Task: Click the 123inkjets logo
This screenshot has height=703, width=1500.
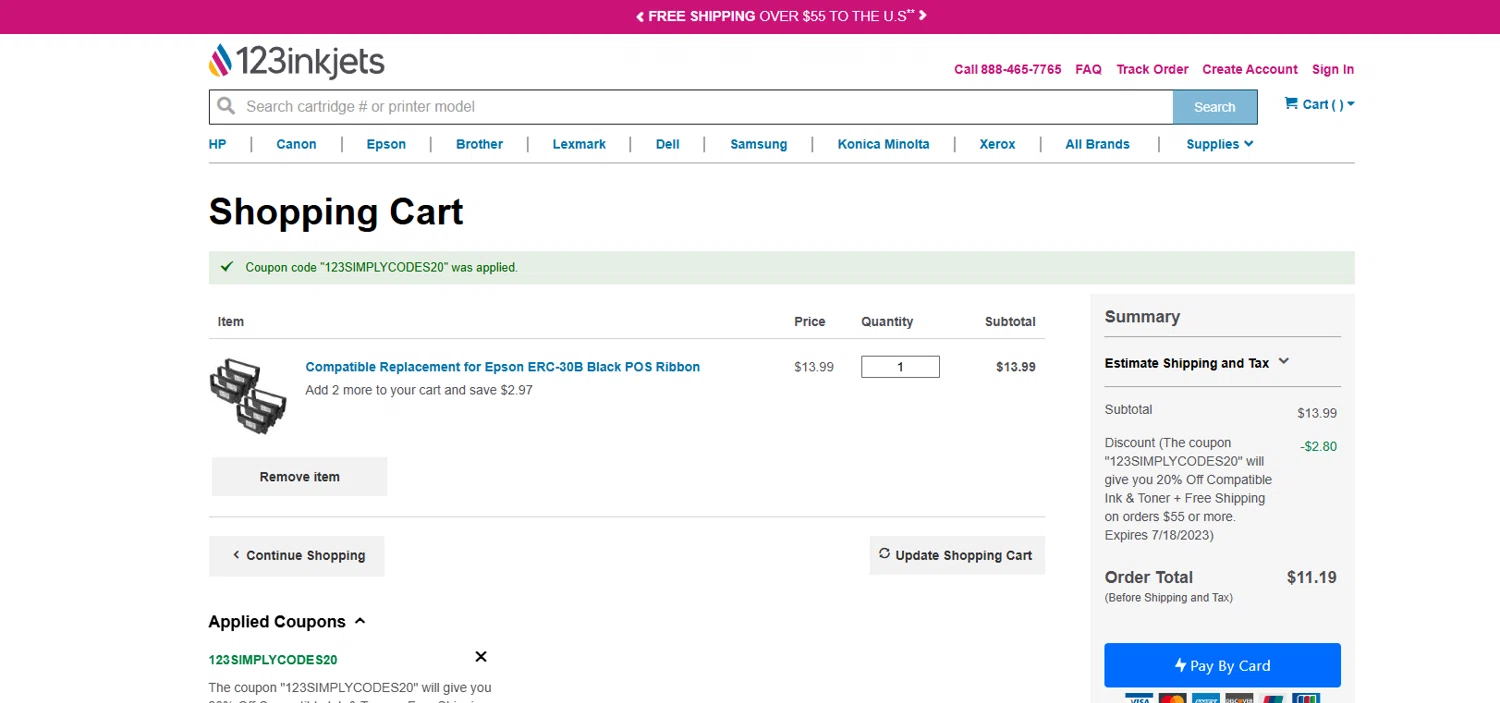Action: click(x=296, y=61)
